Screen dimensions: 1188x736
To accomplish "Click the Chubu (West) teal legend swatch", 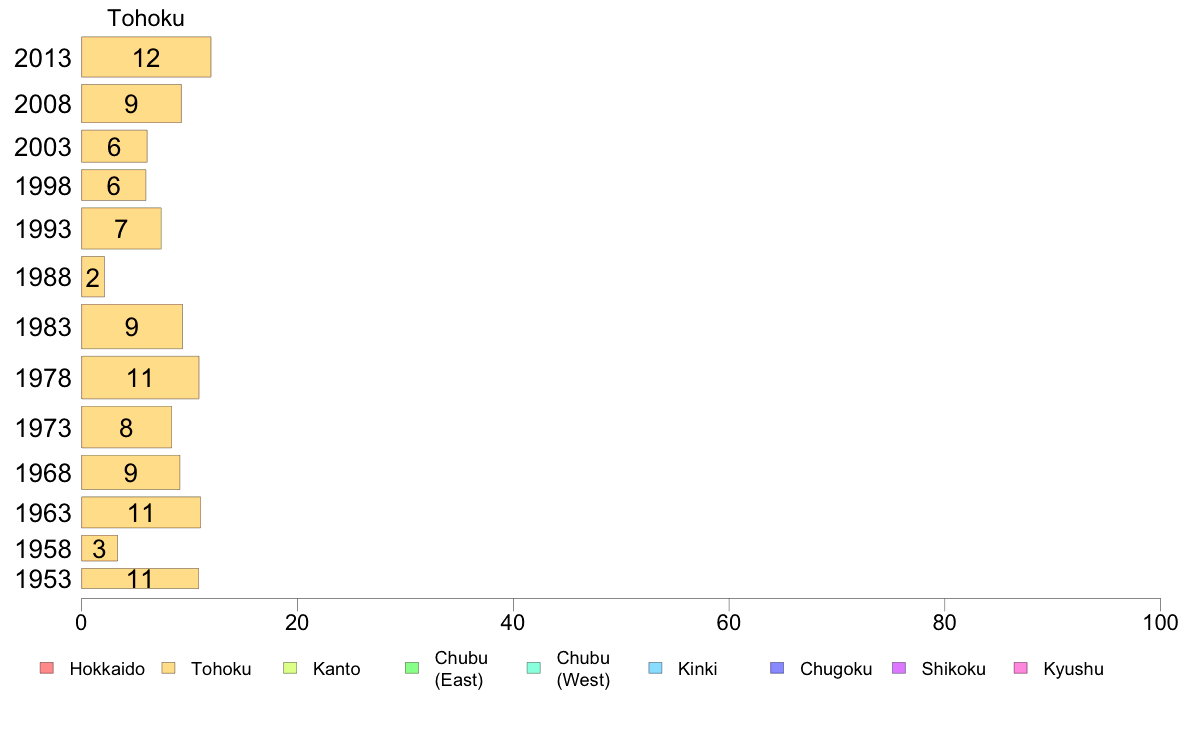I will point(533,668).
